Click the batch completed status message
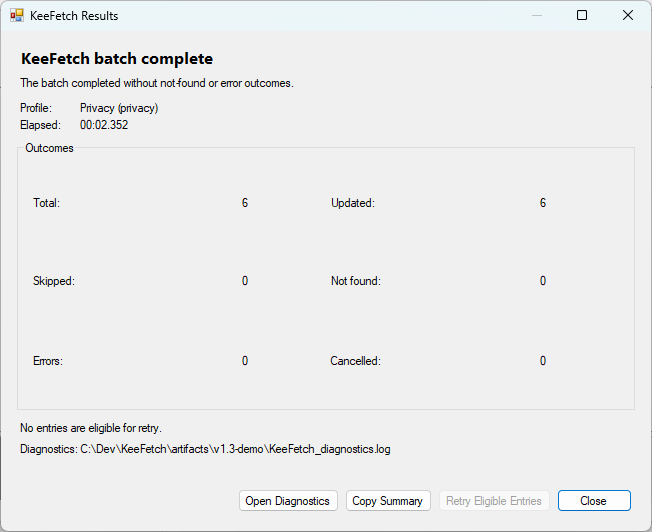The height and width of the screenshot is (532, 652). [157, 83]
